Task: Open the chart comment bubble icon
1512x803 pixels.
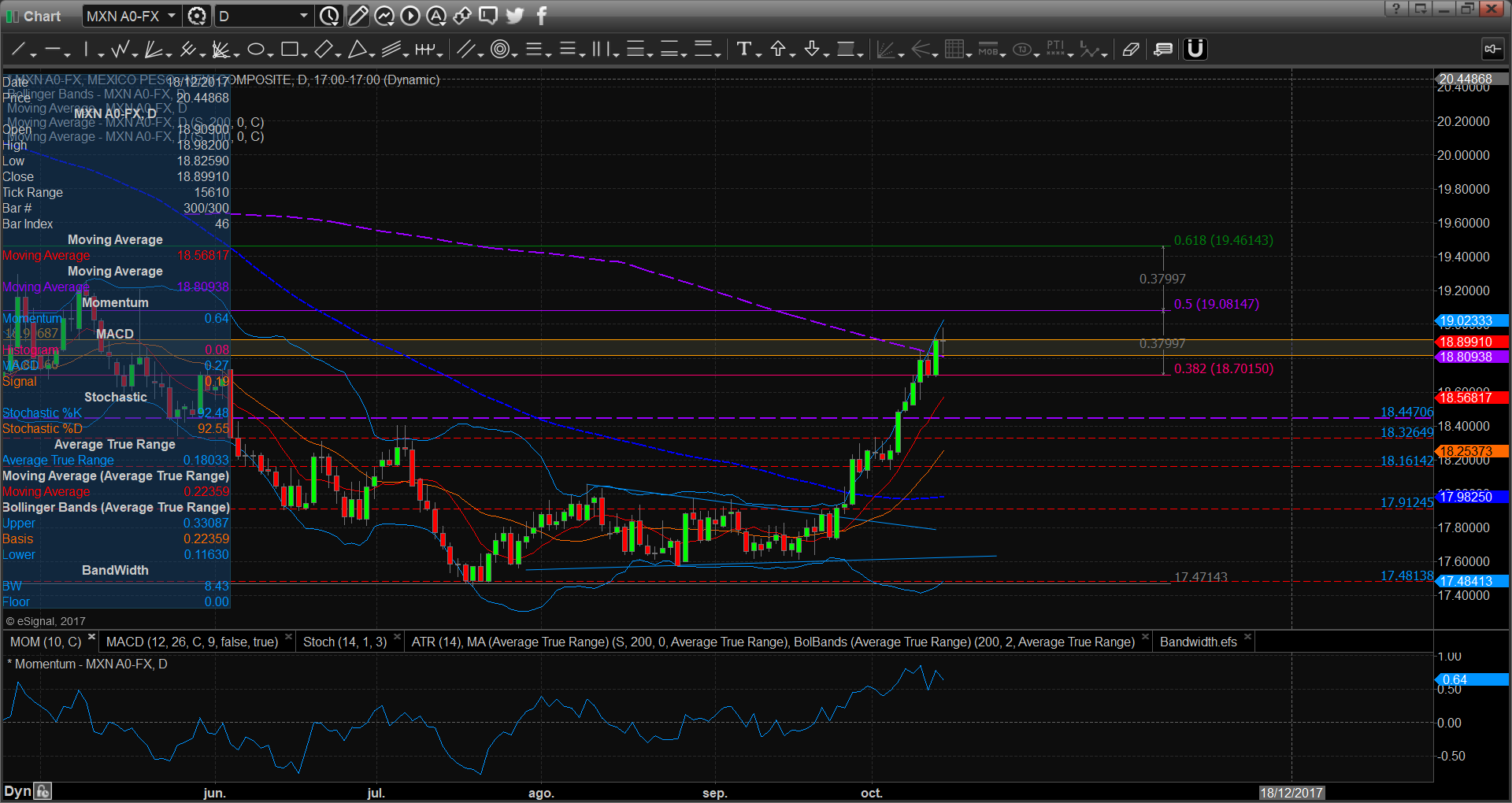Action: pos(488,16)
